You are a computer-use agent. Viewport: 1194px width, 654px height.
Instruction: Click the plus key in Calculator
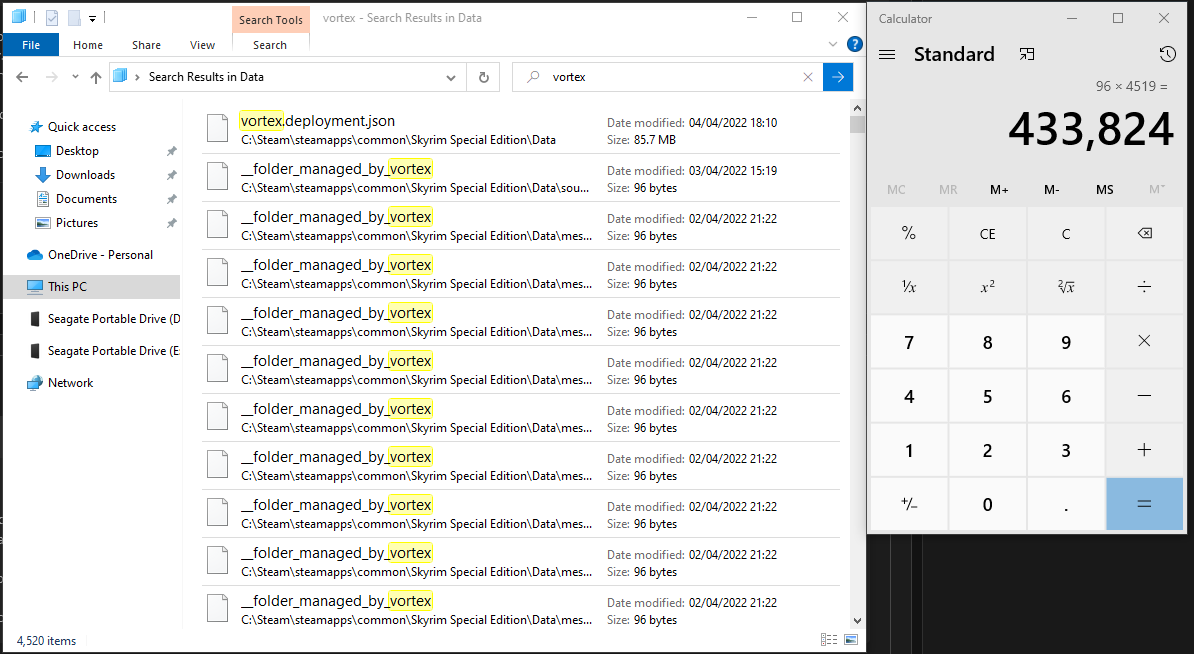pos(1144,450)
